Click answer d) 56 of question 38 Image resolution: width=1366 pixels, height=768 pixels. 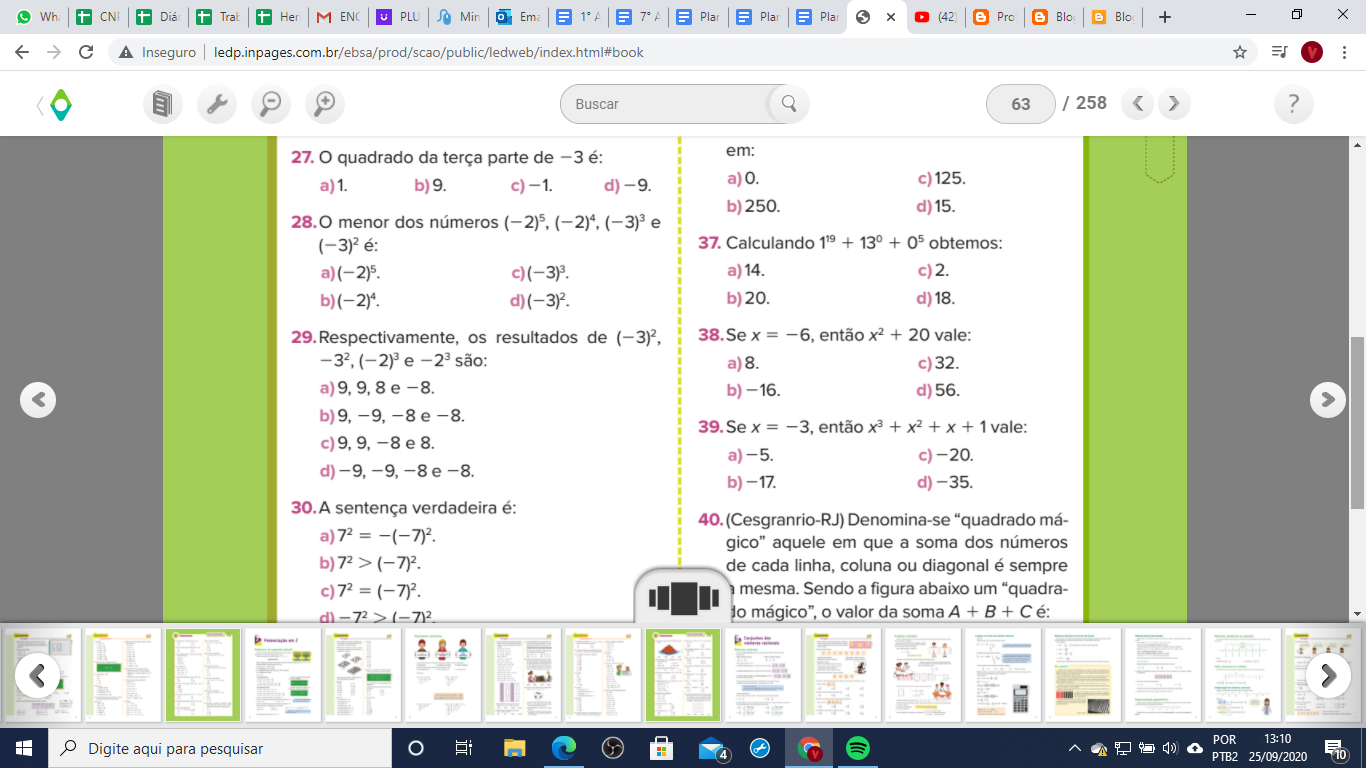[x=938, y=391]
